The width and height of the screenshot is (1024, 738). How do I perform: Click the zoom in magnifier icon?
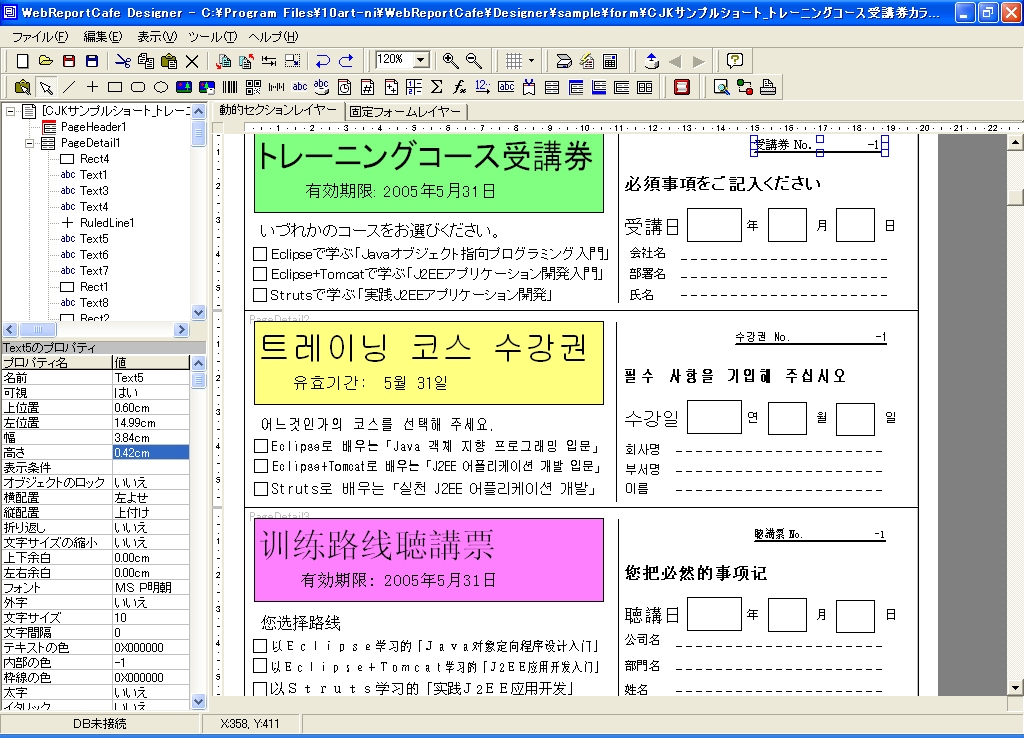(x=451, y=61)
